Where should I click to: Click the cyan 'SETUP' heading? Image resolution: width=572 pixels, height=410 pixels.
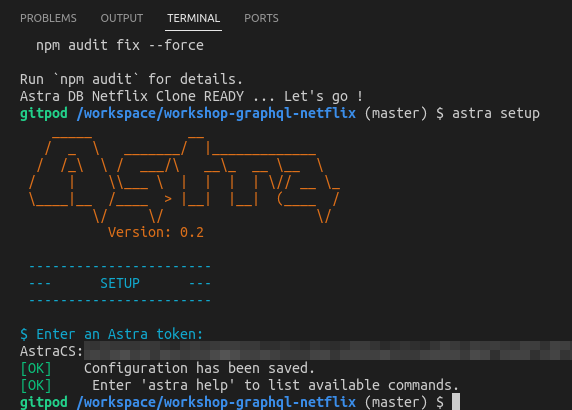pos(120,283)
